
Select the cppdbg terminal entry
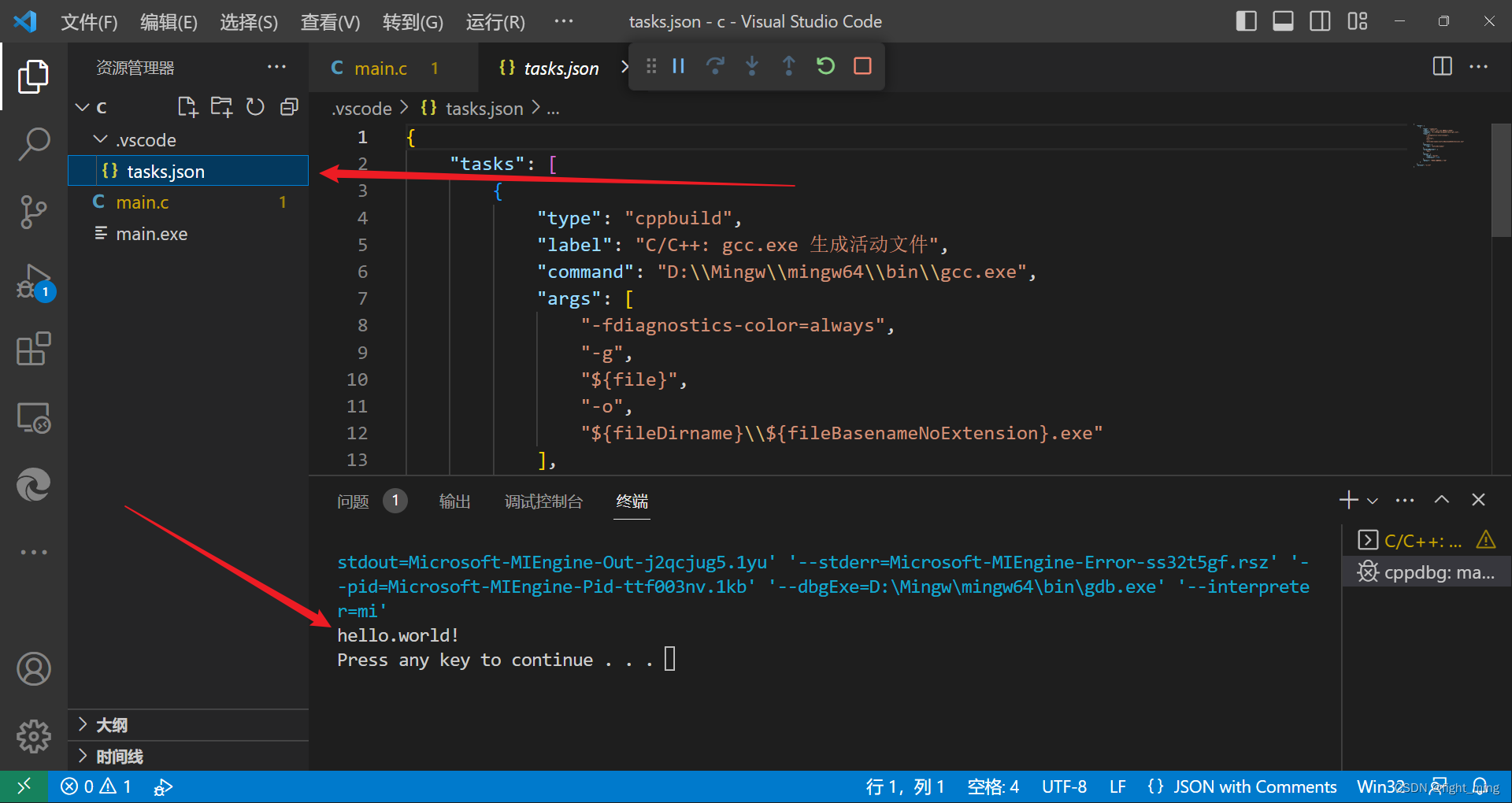pos(1426,572)
